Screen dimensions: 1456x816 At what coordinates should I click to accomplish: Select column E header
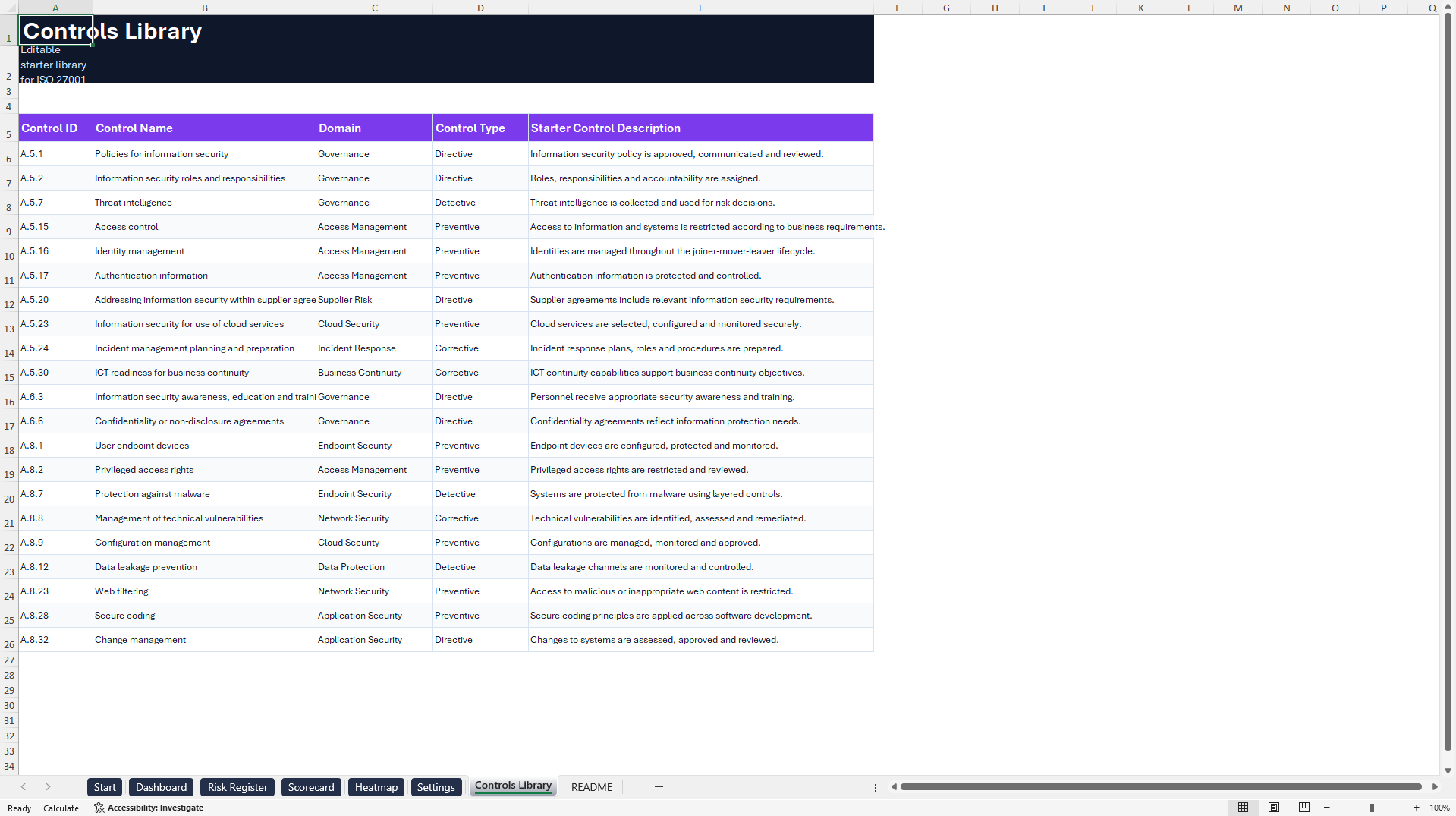(701, 8)
